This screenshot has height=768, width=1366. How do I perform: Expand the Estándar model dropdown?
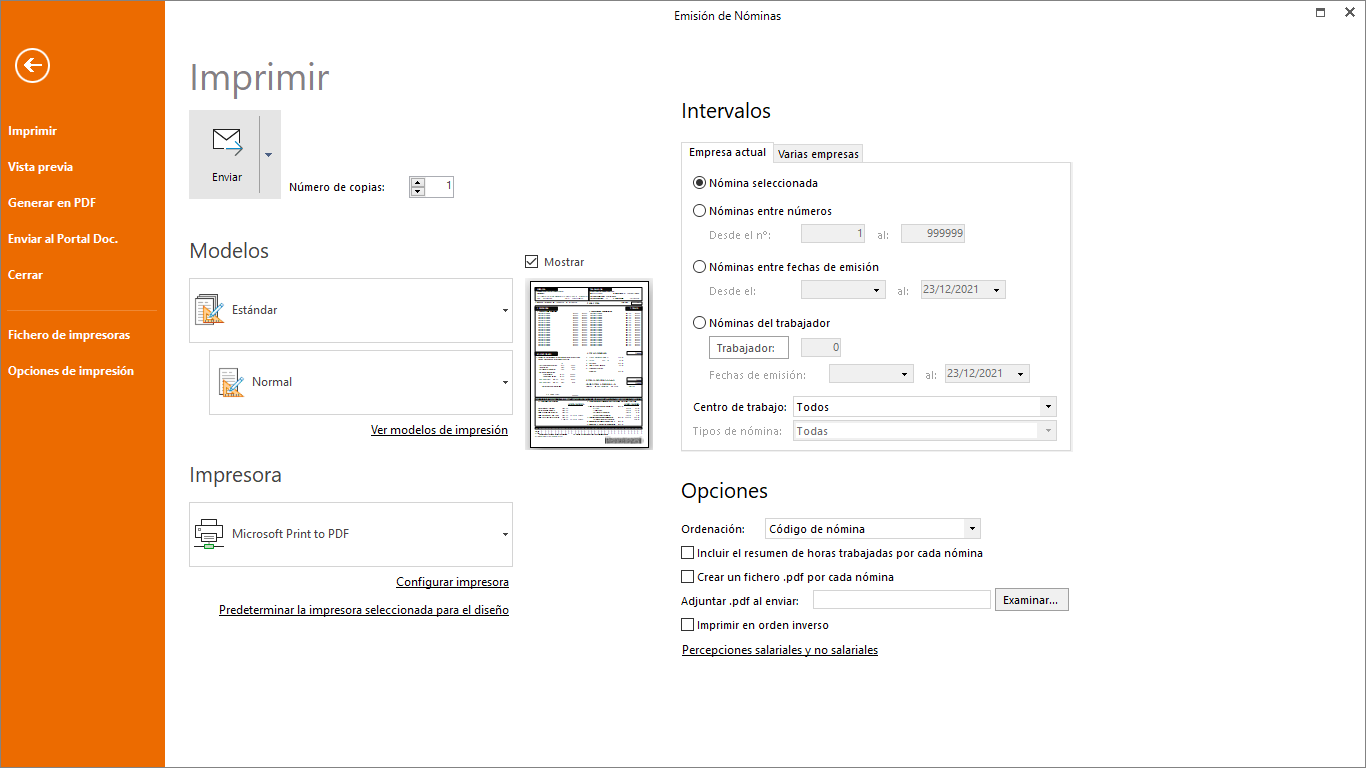tap(505, 311)
